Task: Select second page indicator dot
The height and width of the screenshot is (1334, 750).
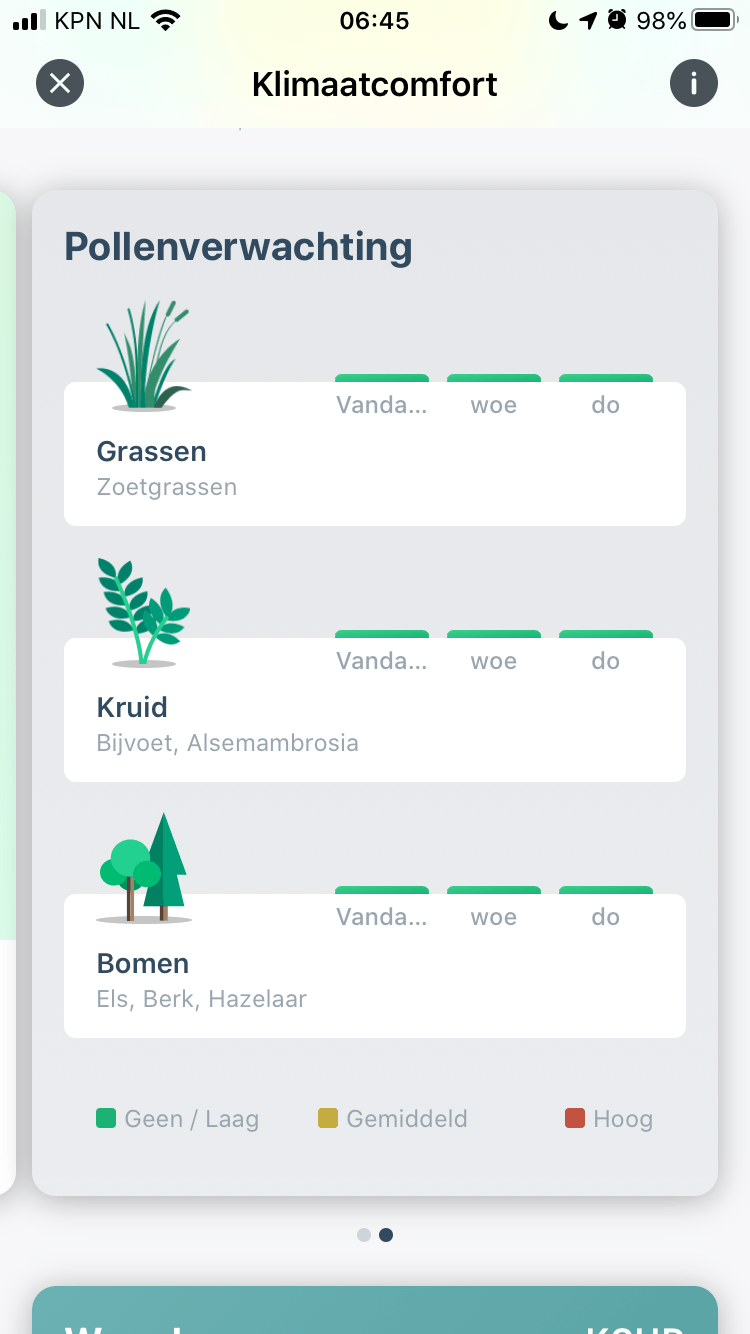Action: click(x=386, y=1235)
